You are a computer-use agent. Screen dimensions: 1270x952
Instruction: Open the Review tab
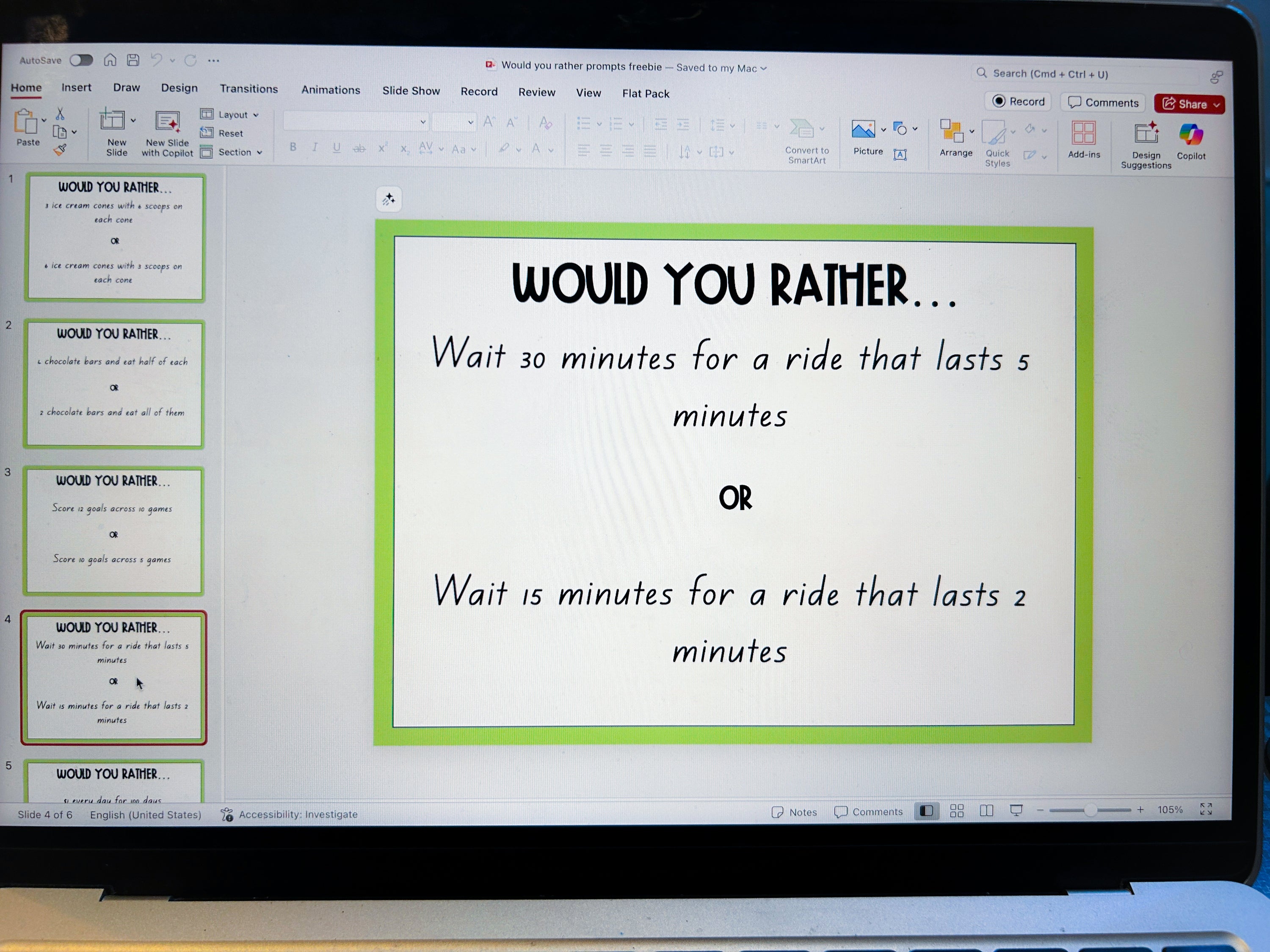pyautogui.click(x=537, y=92)
